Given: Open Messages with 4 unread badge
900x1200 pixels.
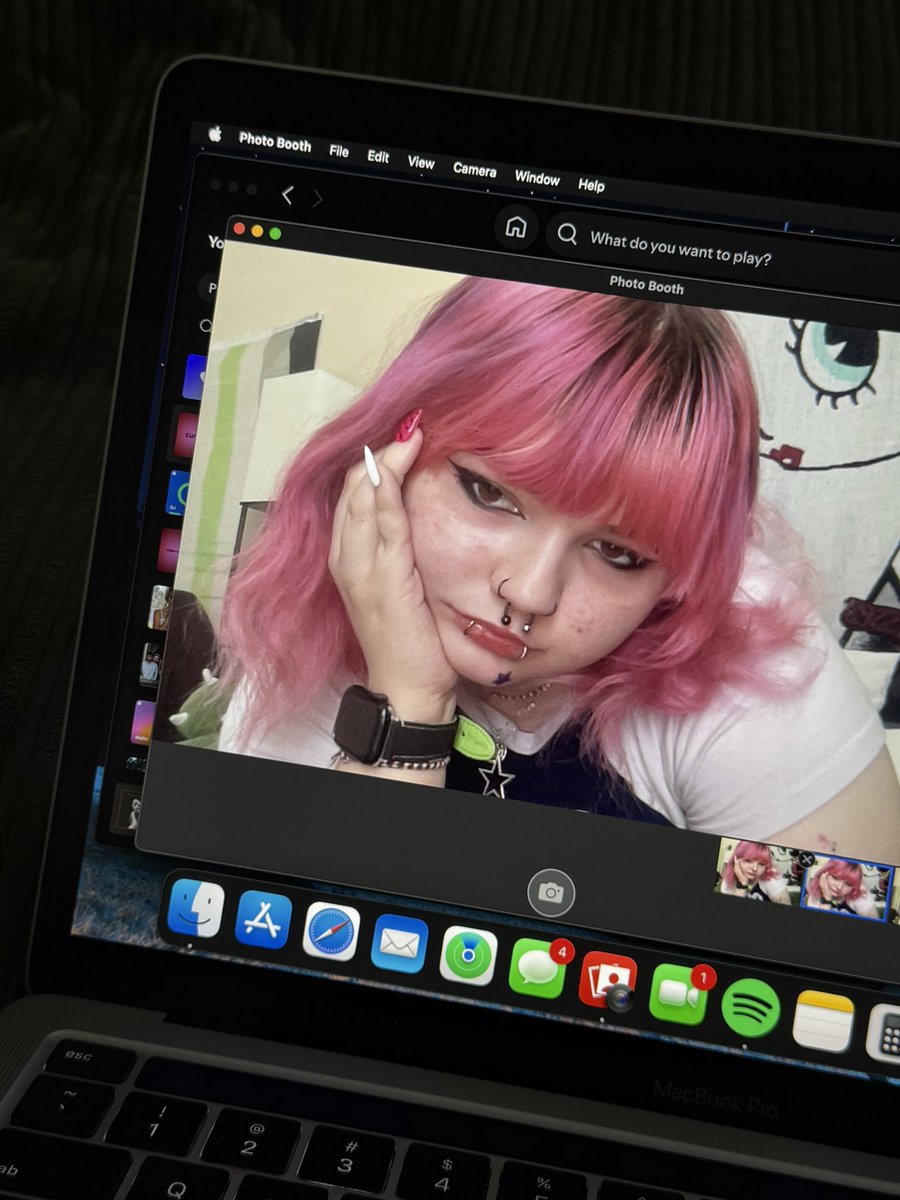Looking at the screenshot, I should click(537, 968).
